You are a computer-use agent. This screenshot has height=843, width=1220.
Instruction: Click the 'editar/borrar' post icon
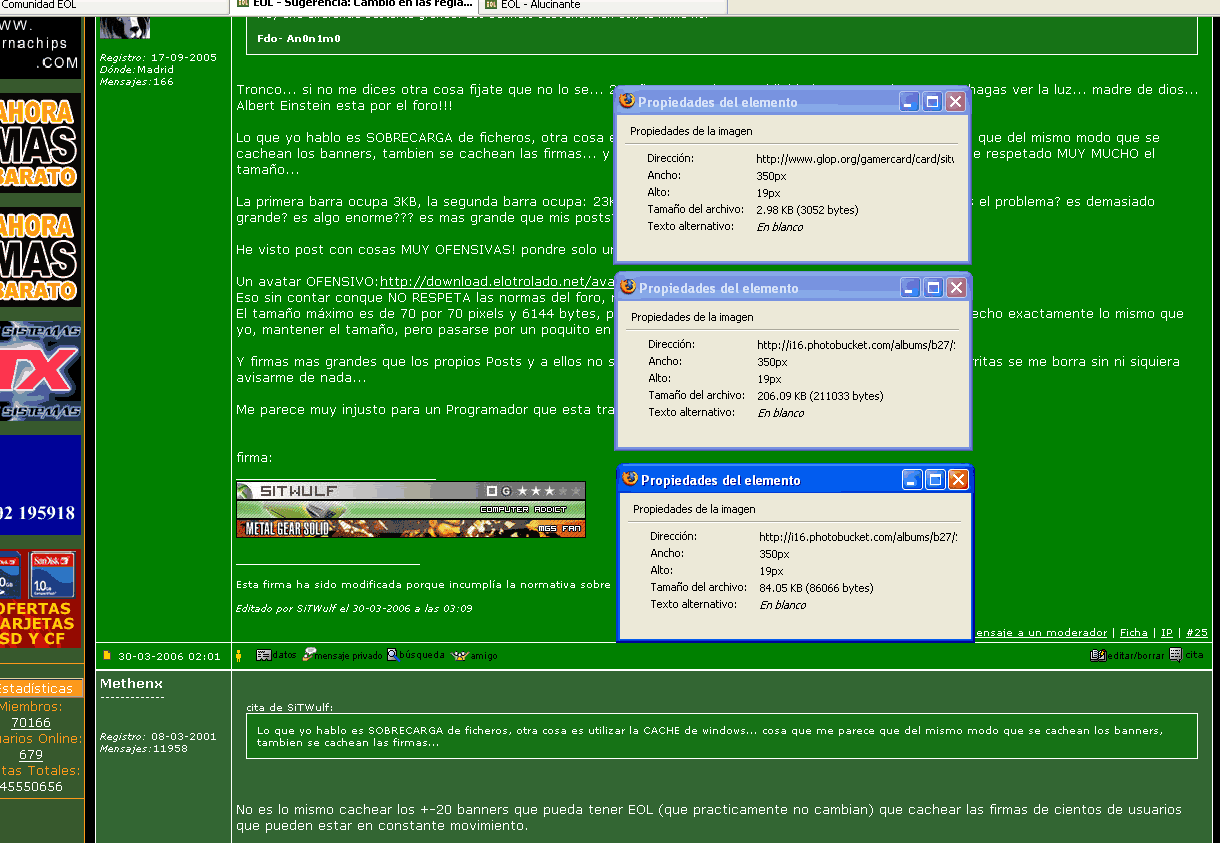1097,655
